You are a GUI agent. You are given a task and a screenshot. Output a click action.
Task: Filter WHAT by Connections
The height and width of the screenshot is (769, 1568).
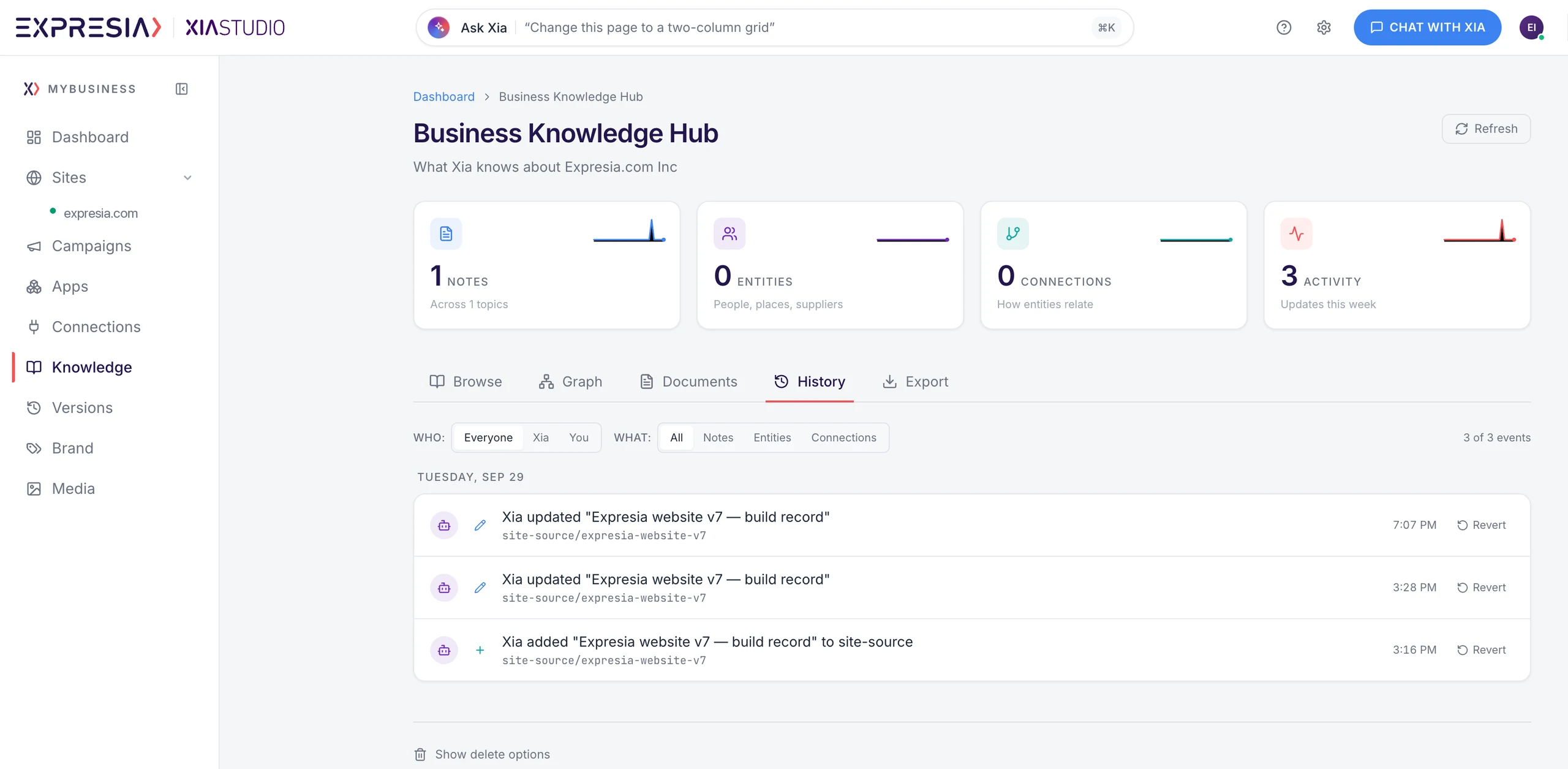[x=843, y=438]
